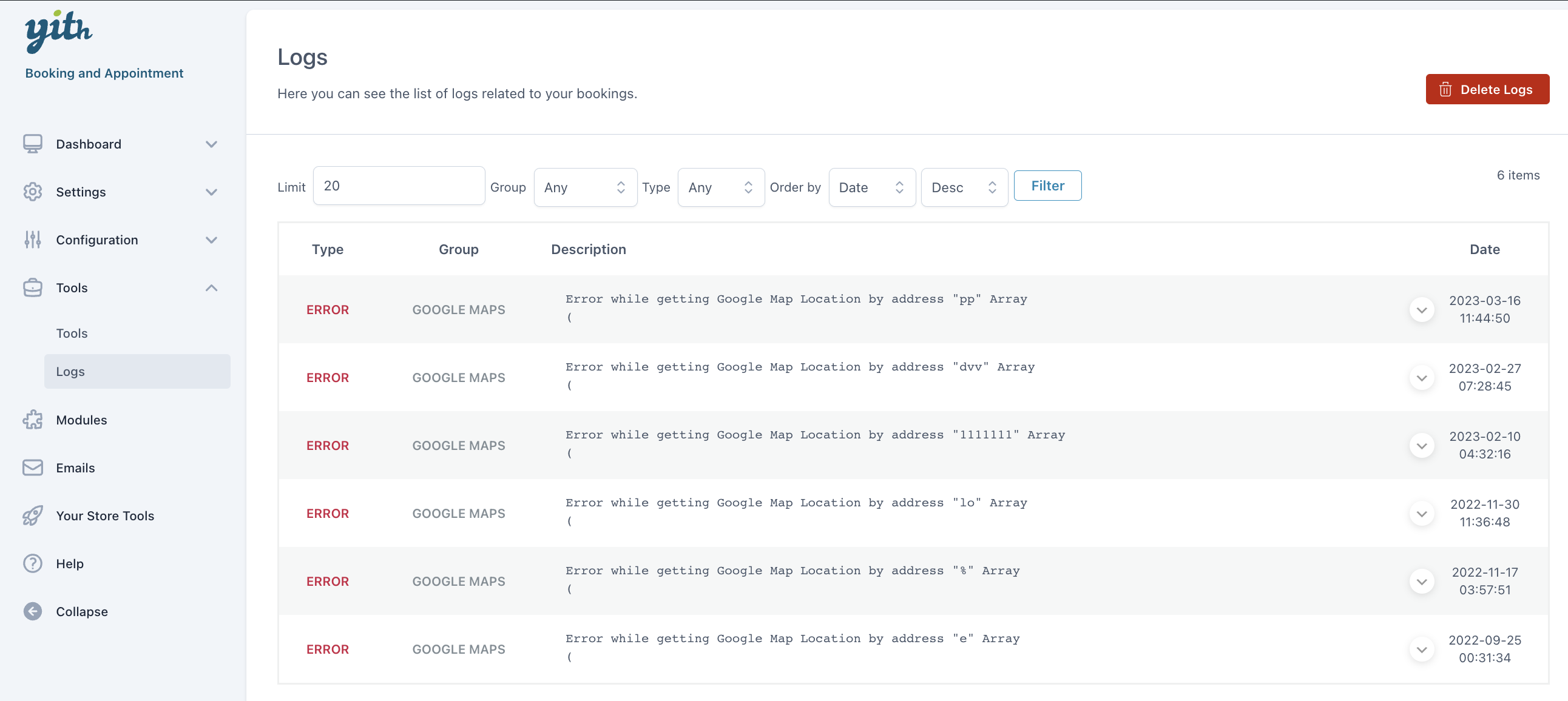Click the Filter button

1047,186
